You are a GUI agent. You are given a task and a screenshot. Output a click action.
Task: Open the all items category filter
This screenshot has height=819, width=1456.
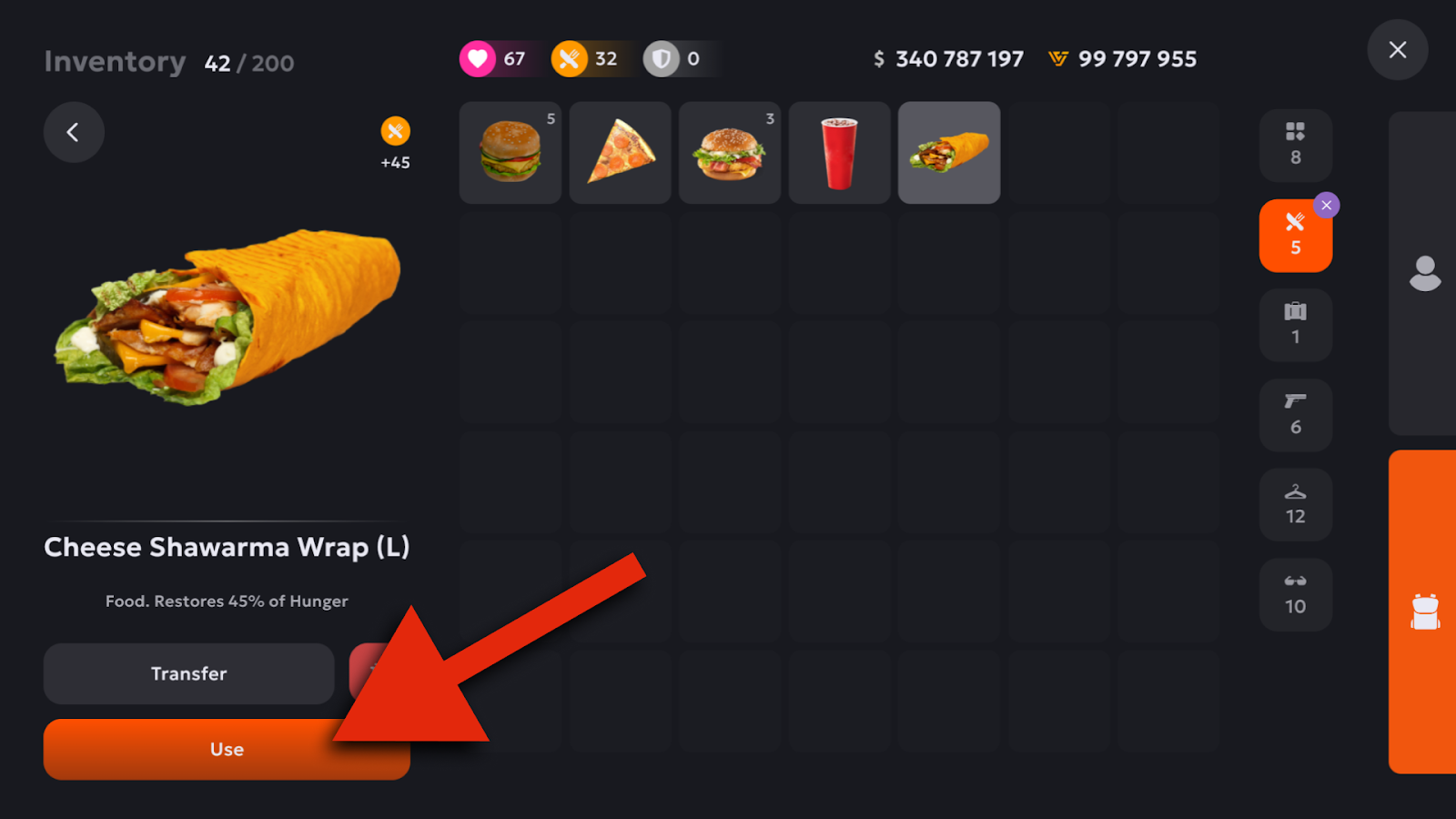pos(1296,146)
